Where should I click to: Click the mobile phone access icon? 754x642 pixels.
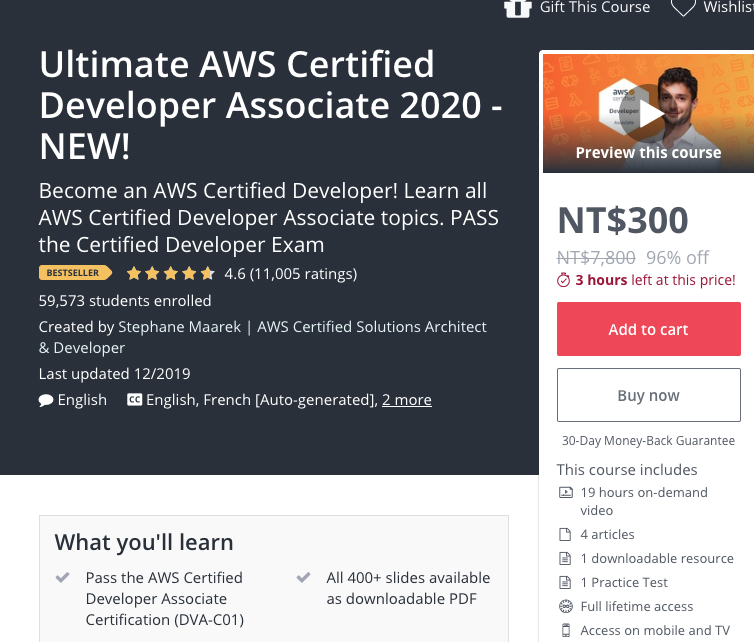[566, 630]
